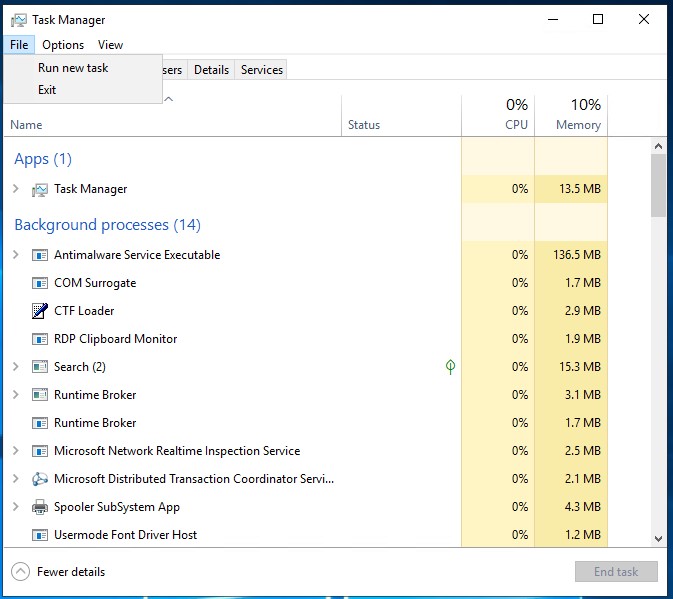The width and height of the screenshot is (673, 599).
Task: Click the scrollbar down arrow
Action: click(658, 538)
